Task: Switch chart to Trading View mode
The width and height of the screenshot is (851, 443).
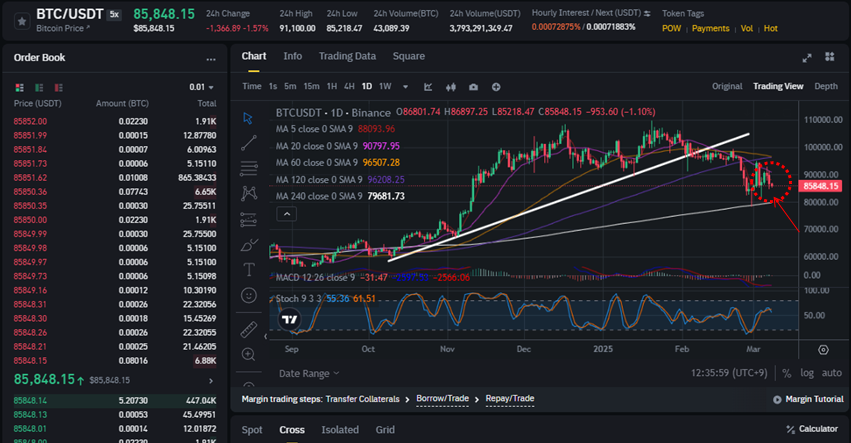Action: pos(778,86)
